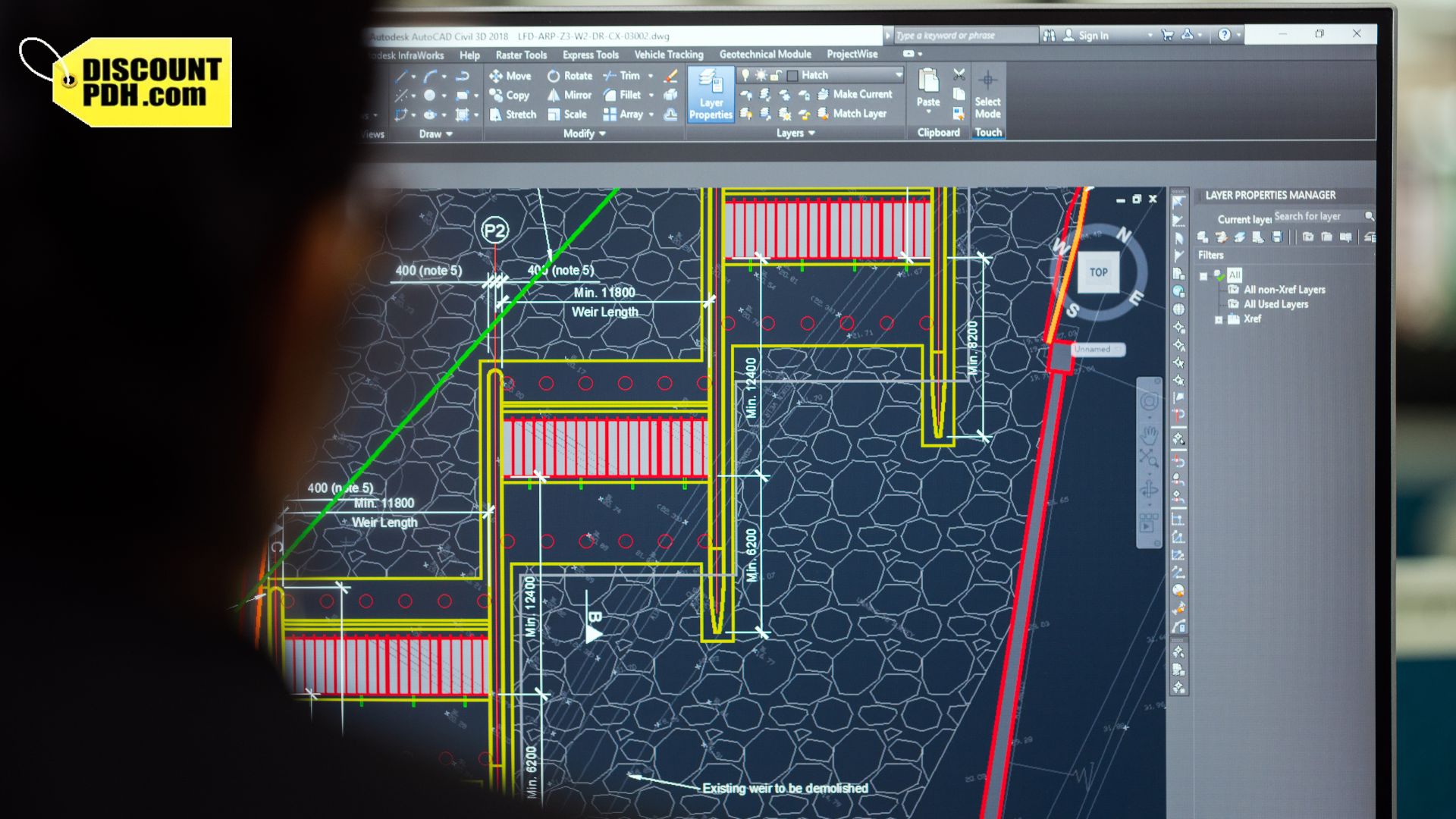
Task: Click the Hatch layer color swatch
Action: pyautogui.click(x=792, y=75)
